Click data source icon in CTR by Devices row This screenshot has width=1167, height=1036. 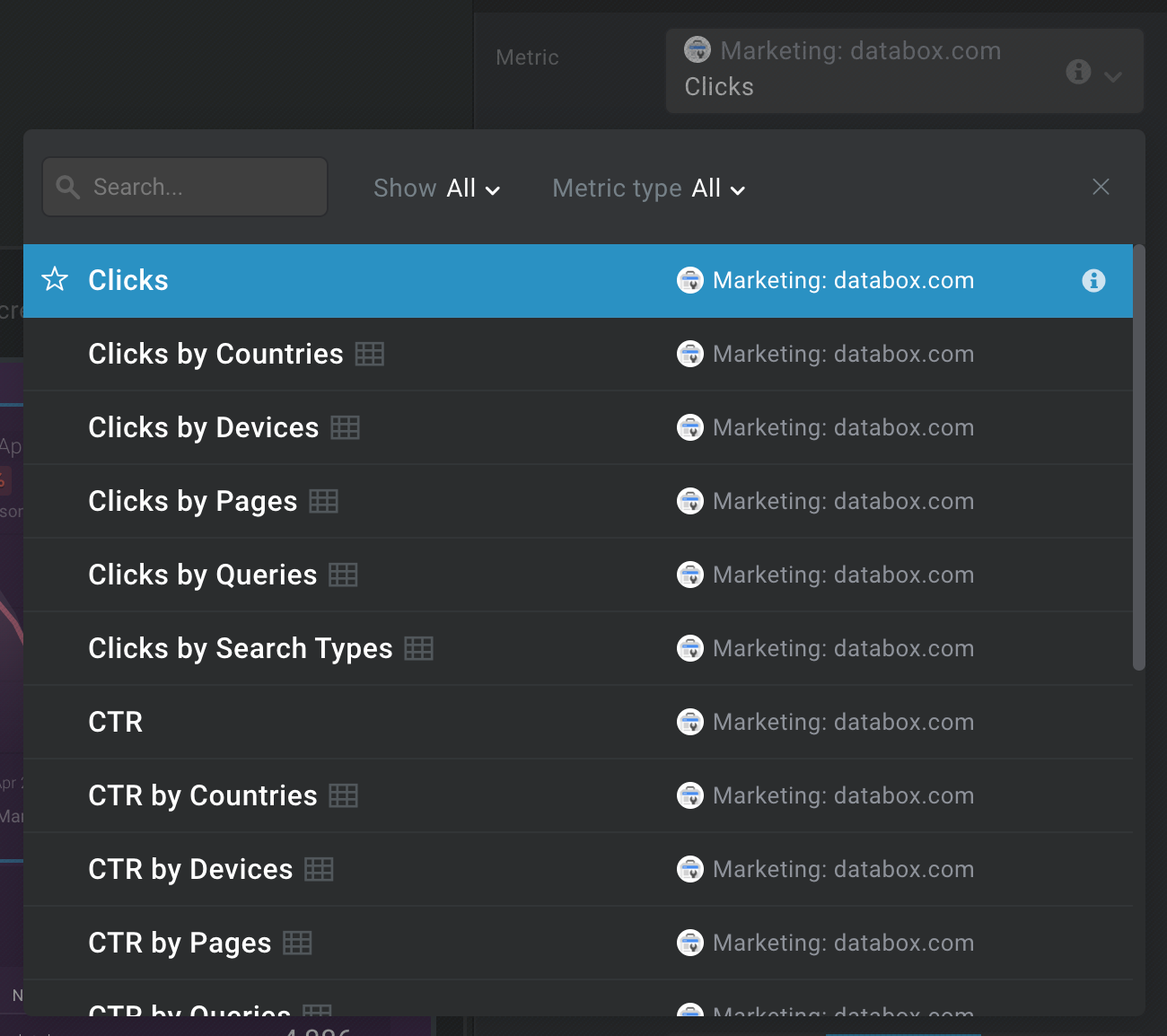(690, 870)
